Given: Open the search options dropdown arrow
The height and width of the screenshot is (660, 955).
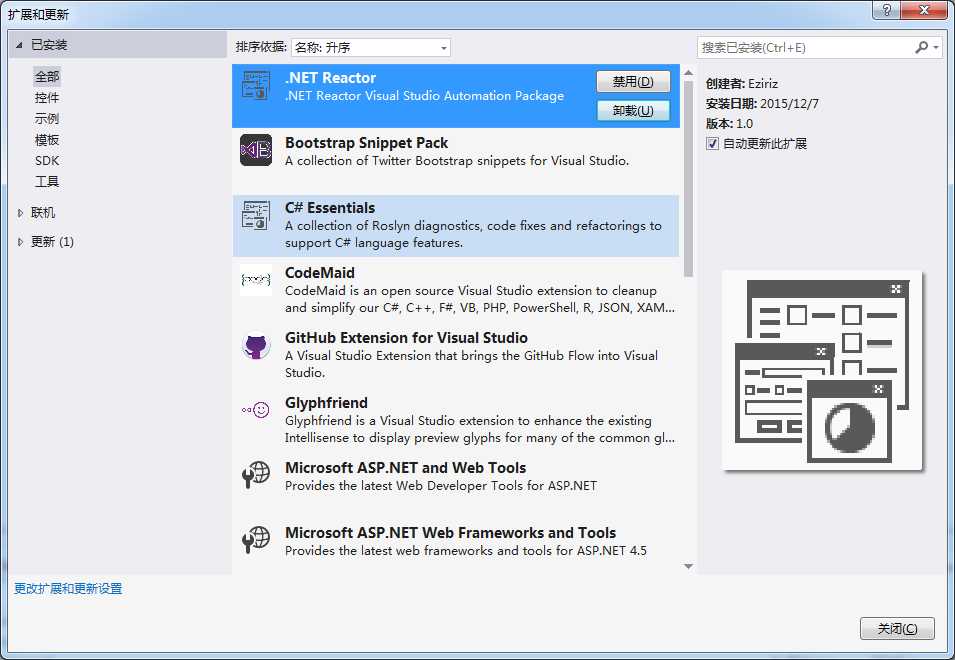Looking at the screenshot, I should pyautogui.click(x=936, y=47).
